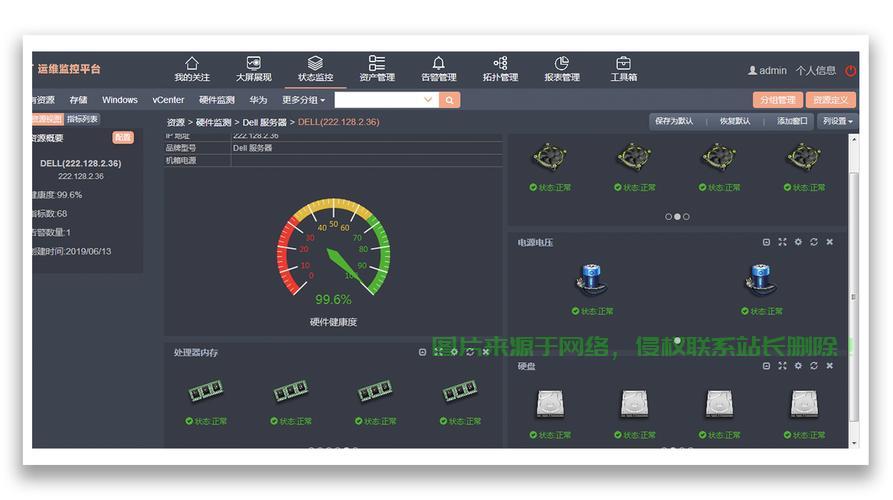This screenshot has height=500, width=893.
Task: Switch to vCenter group tab
Action: coord(168,100)
